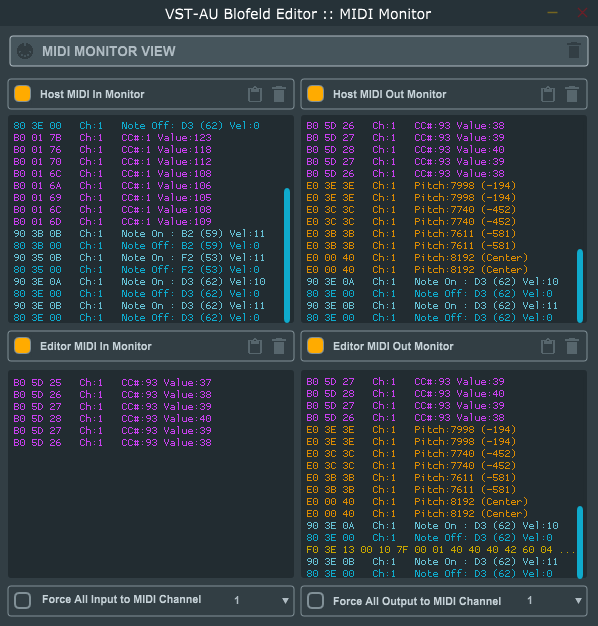Close the MIDI Monitor window
Screen dimensions: 598x626
(x=582, y=13)
